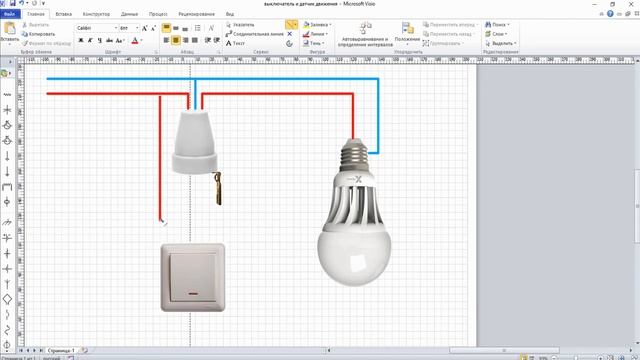Click the text block rotate tool icon
The width and height of the screenshot is (640, 360).
289,43
